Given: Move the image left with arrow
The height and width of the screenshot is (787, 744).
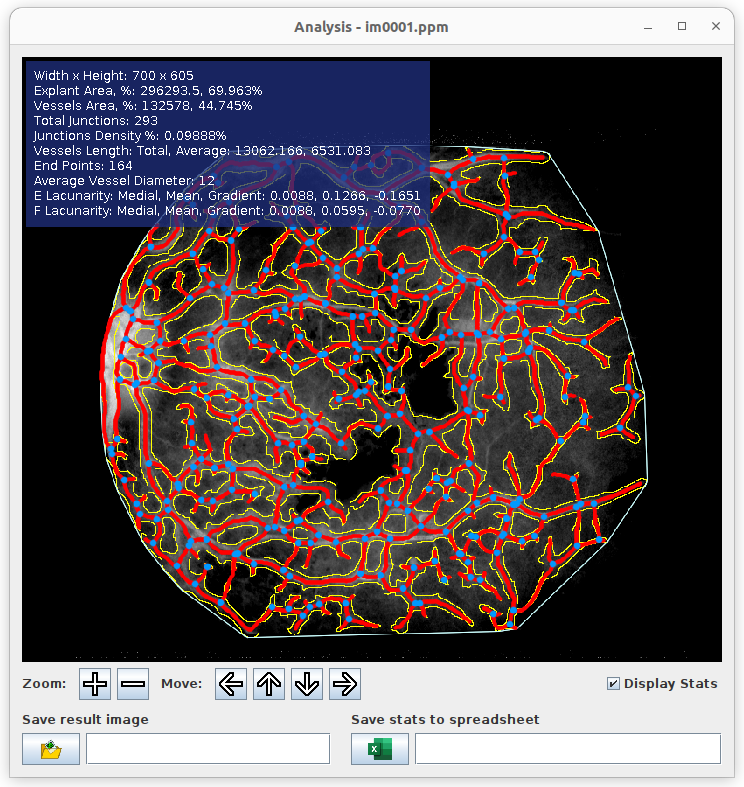Looking at the screenshot, I should click(231, 684).
